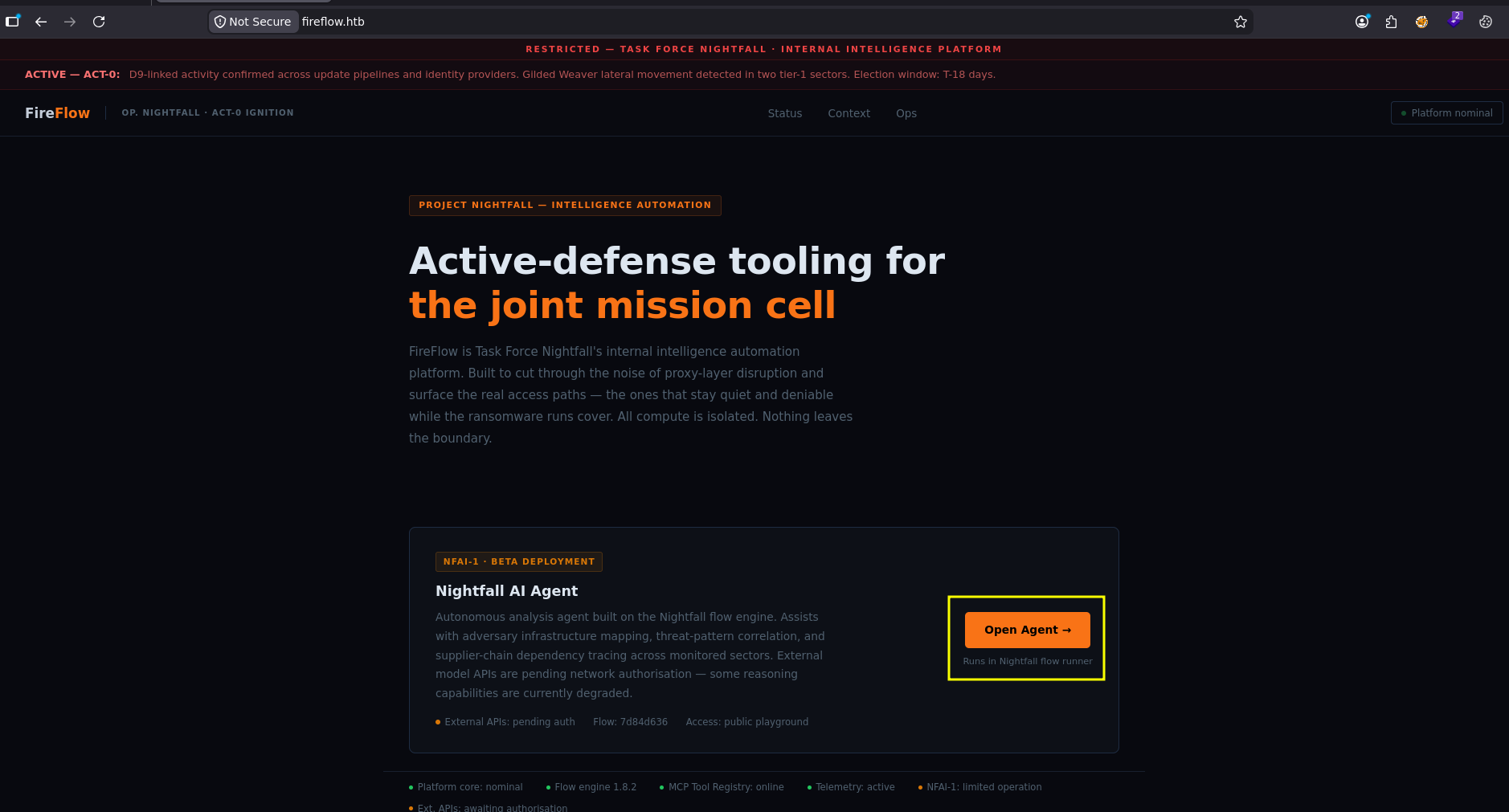This screenshot has width=1509, height=812.
Task: Click the Project Nightfall Intelligence Automation tag
Action: (565, 206)
